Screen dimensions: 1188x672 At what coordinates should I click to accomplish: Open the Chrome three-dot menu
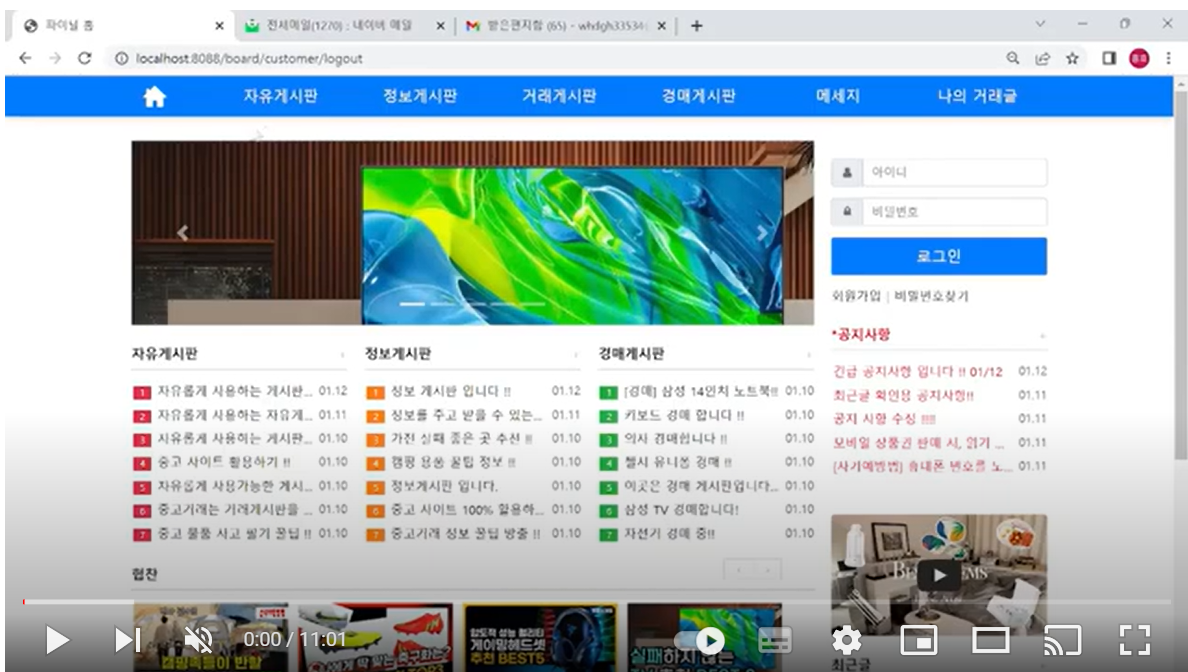(1168, 58)
